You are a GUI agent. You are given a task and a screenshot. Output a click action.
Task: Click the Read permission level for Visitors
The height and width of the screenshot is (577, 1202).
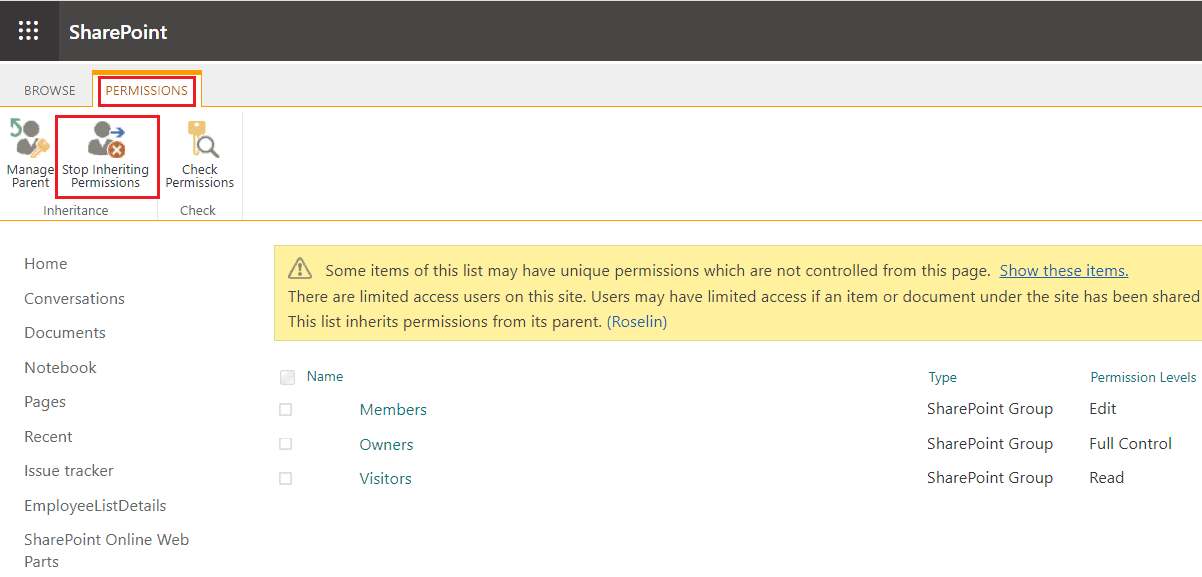coord(1107,477)
